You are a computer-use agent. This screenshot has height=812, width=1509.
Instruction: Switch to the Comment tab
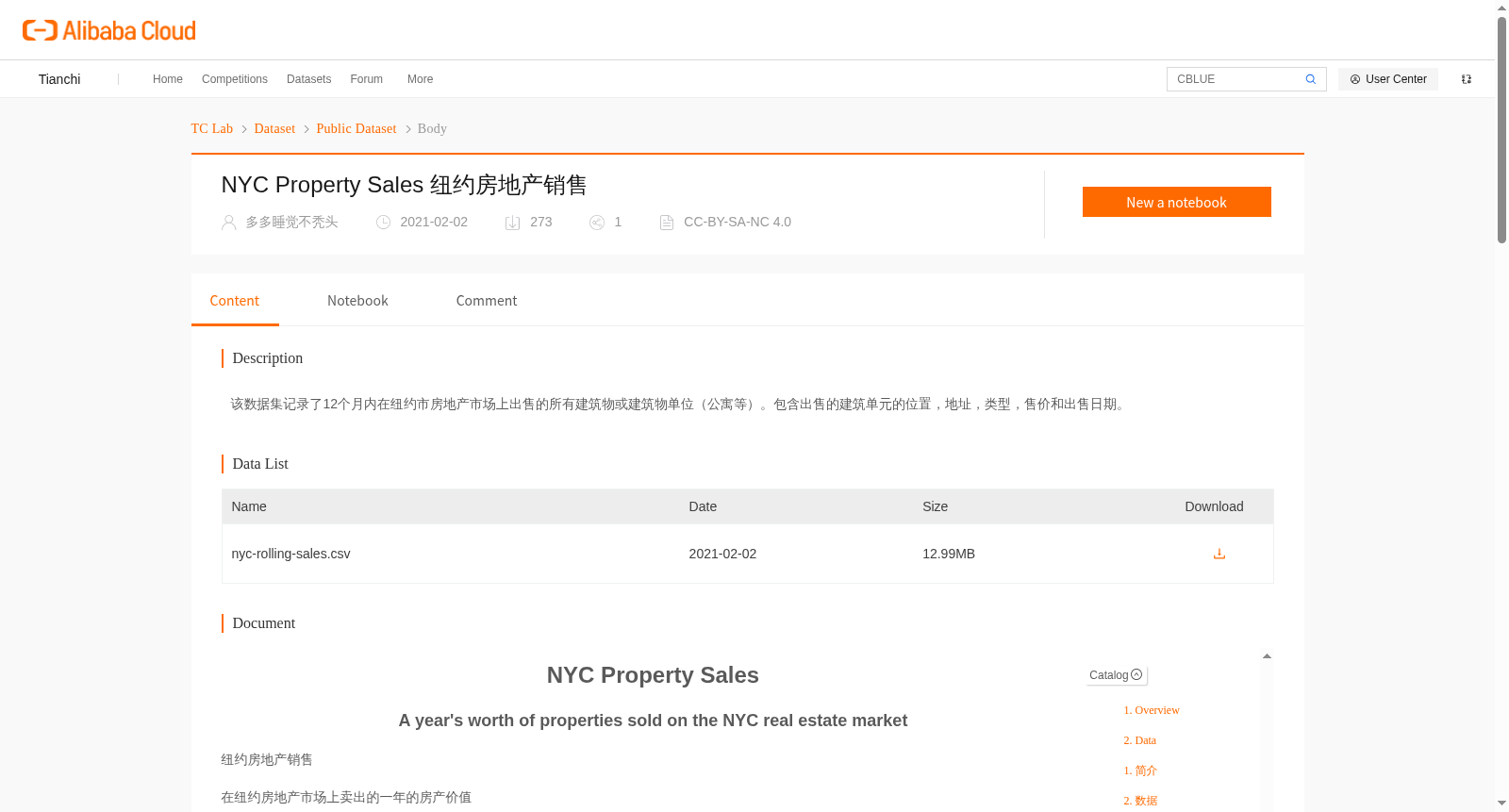pos(487,301)
